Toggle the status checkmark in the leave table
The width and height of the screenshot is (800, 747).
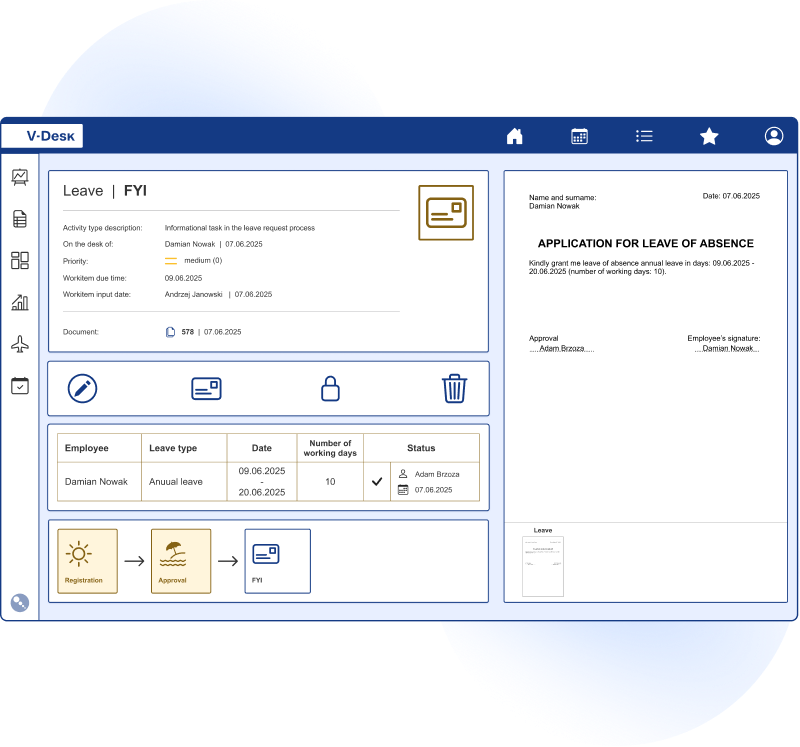(x=378, y=481)
